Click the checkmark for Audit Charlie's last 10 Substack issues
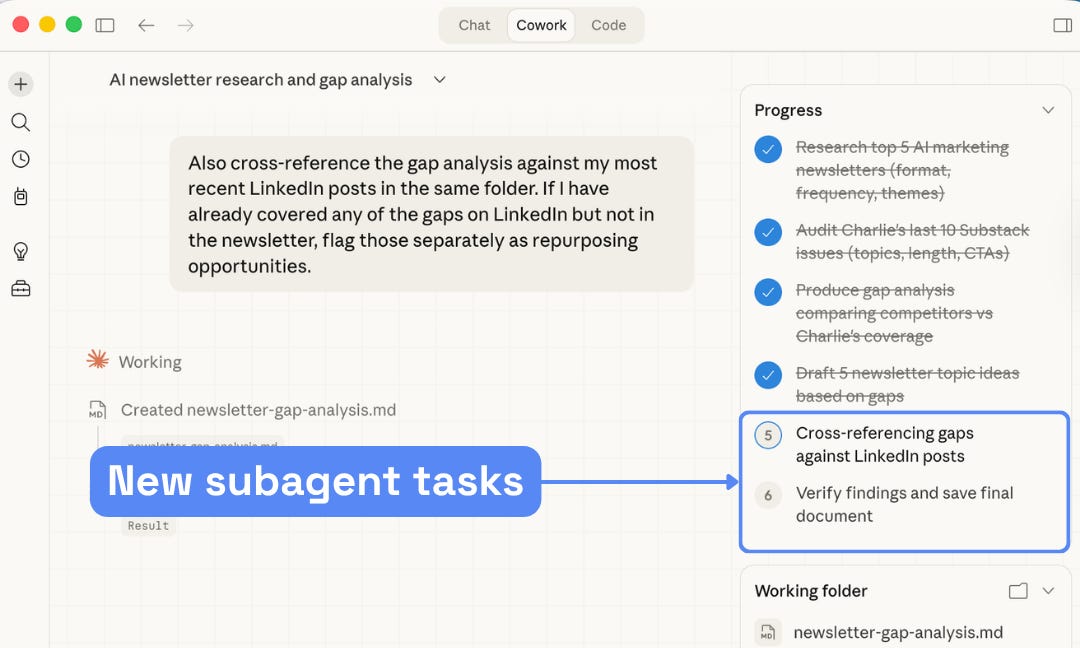1080x648 pixels. (767, 232)
